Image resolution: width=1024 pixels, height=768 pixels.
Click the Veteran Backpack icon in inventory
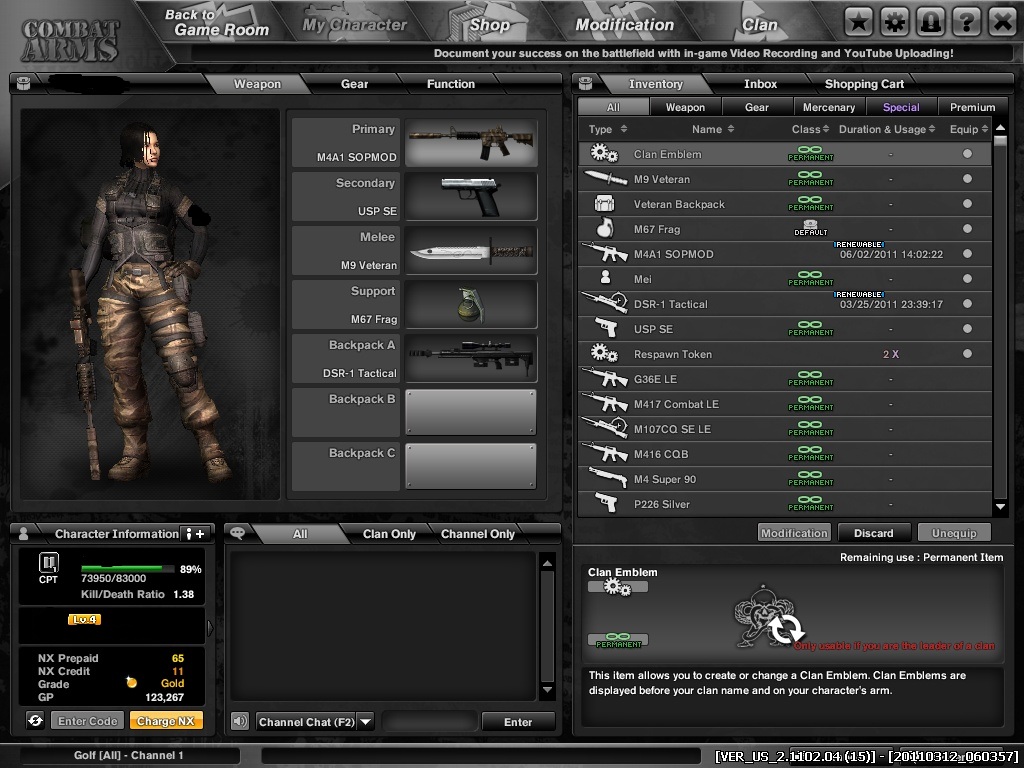coord(604,204)
